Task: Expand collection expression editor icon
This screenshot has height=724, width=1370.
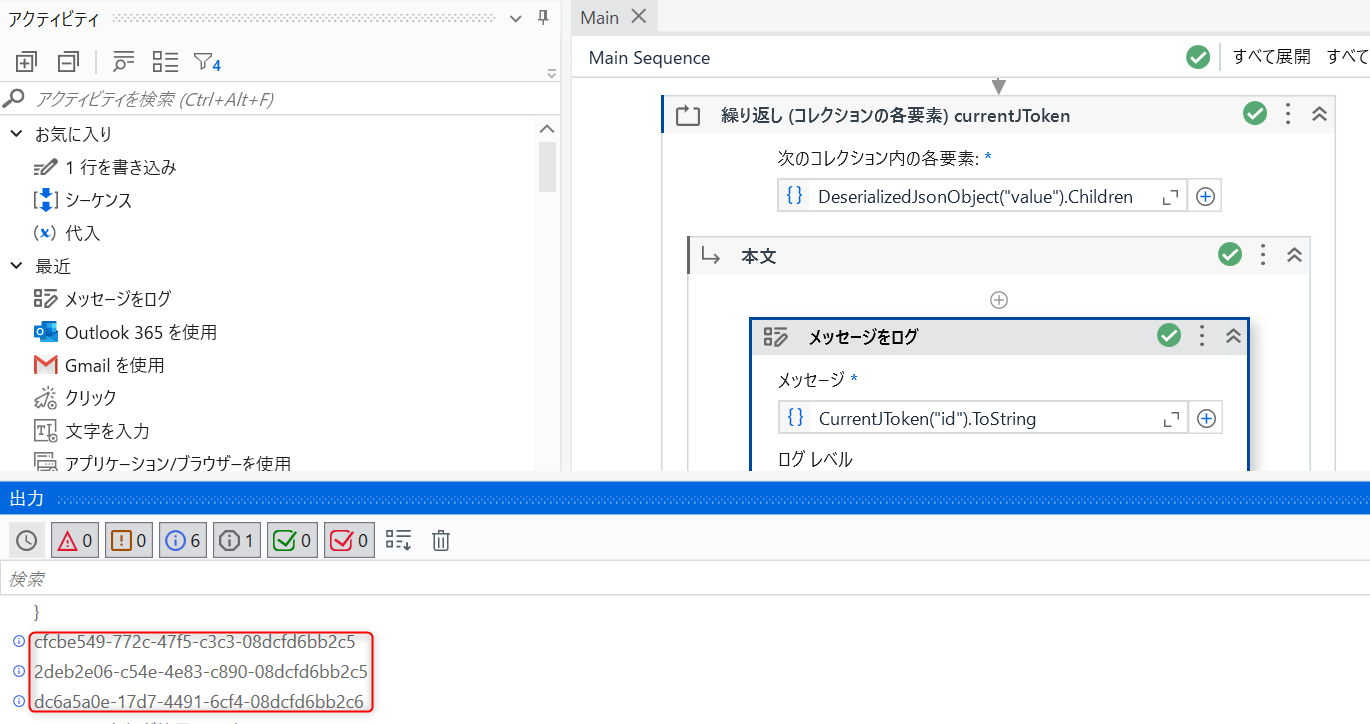Action: tap(1171, 197)
